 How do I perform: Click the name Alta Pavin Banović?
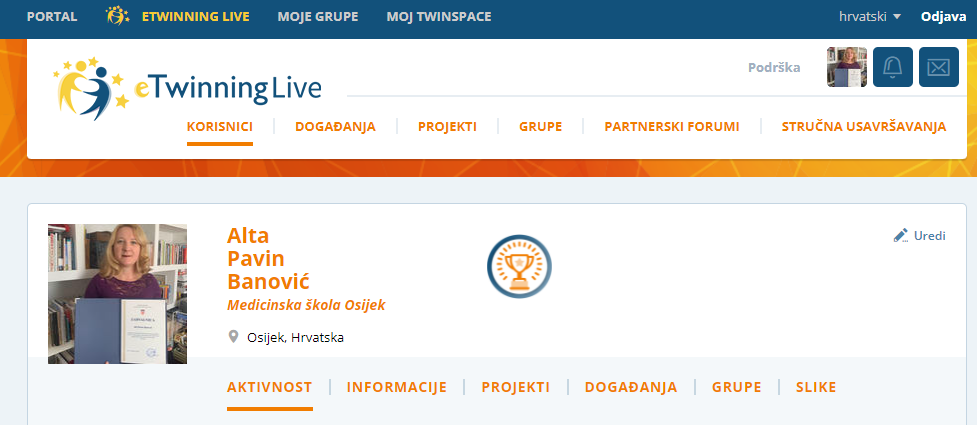[269, 259]
